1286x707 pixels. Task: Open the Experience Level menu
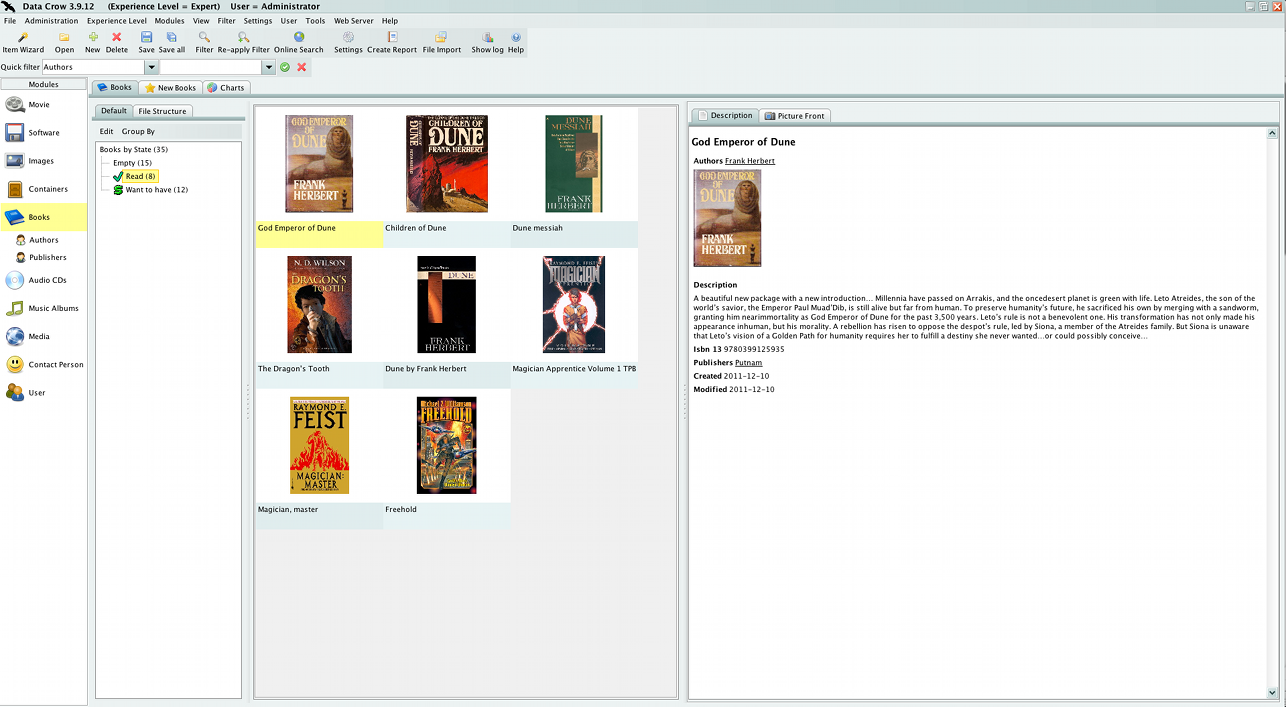point(116,21)
